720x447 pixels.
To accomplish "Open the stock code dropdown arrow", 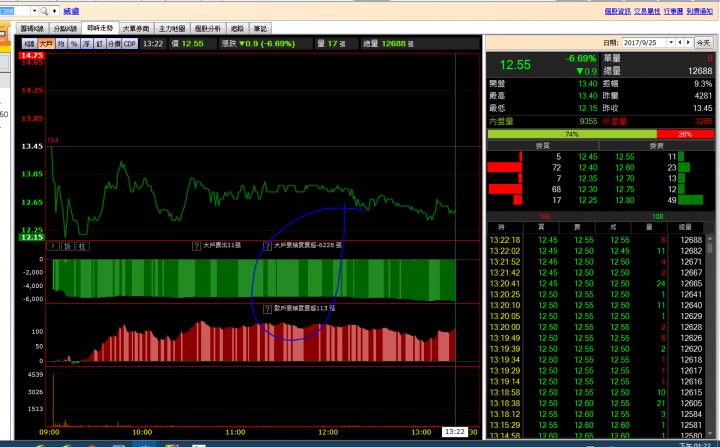I will 34,11.
